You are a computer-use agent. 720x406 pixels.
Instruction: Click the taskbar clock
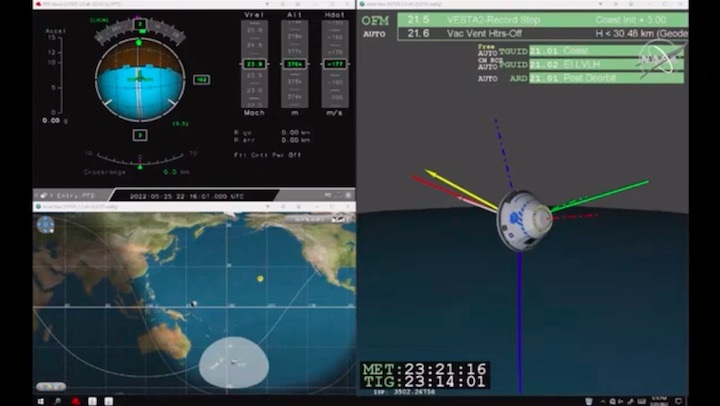(659, 401)
